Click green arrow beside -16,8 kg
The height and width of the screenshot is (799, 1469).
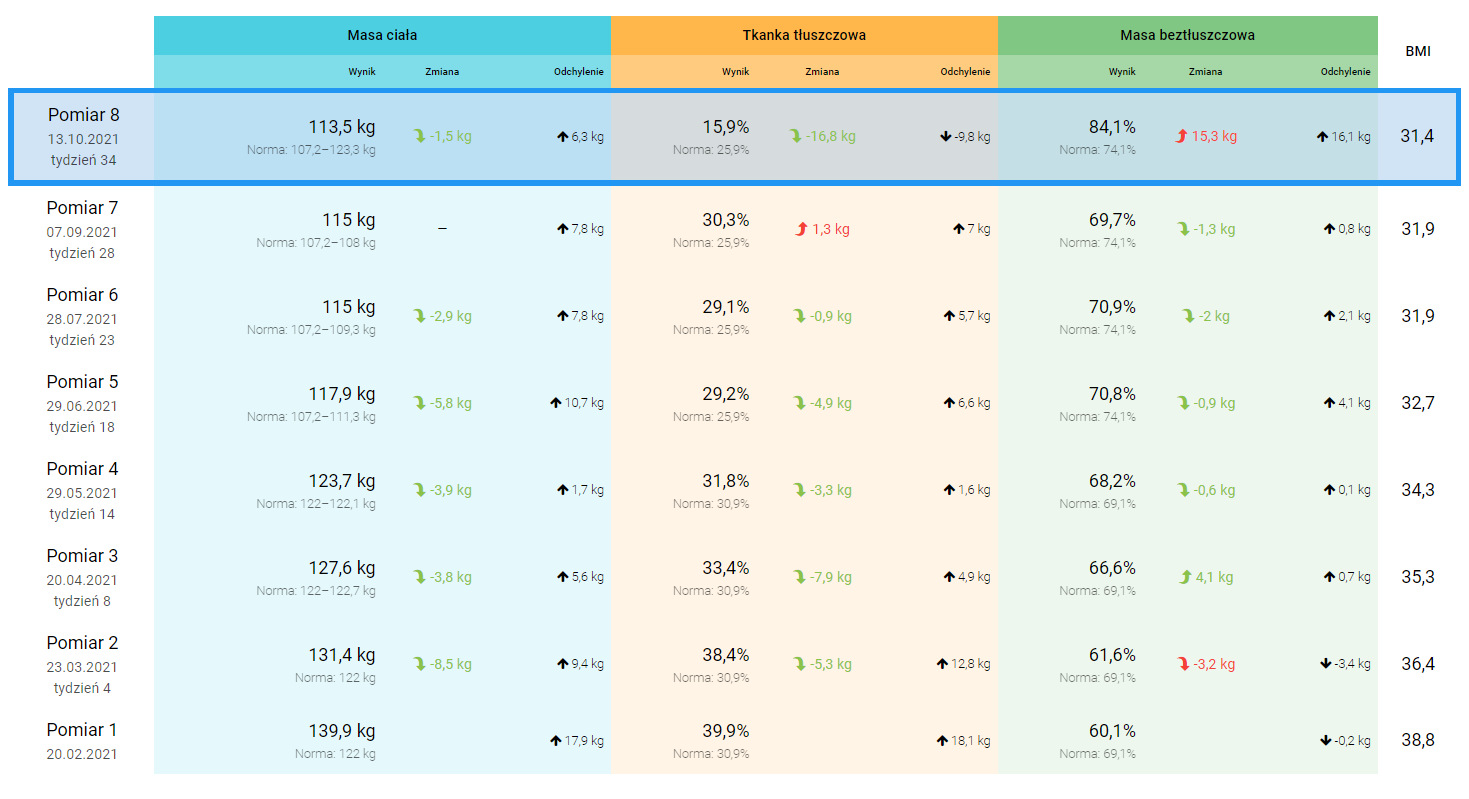796,136
